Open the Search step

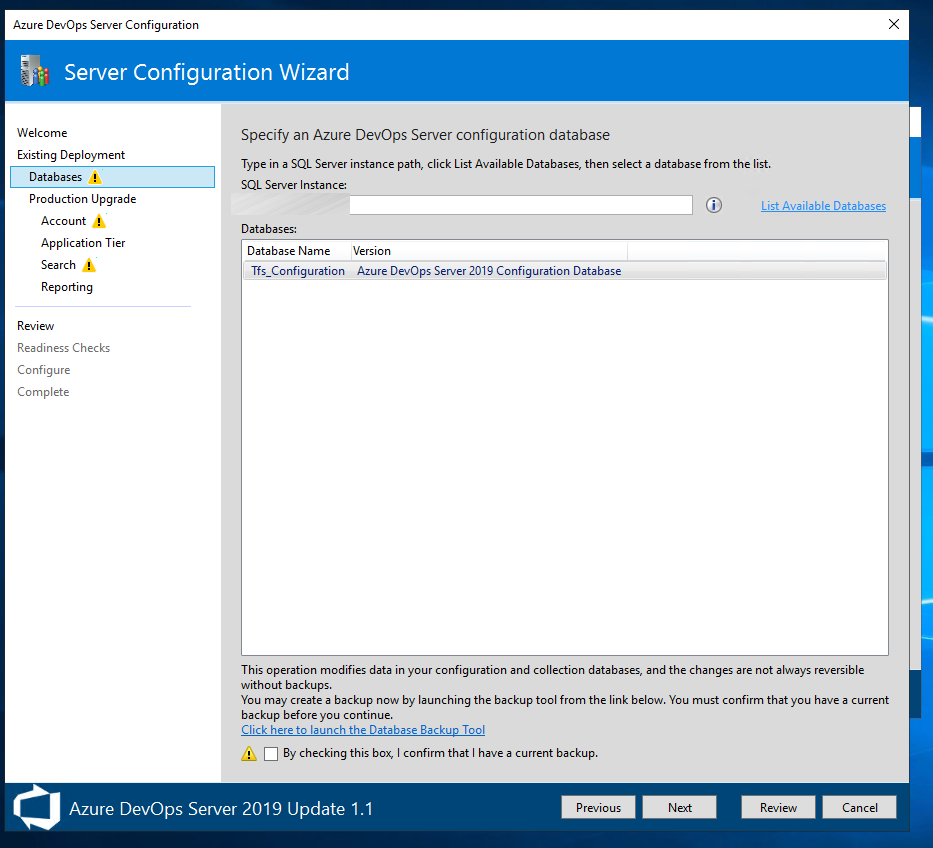(58, 265)
